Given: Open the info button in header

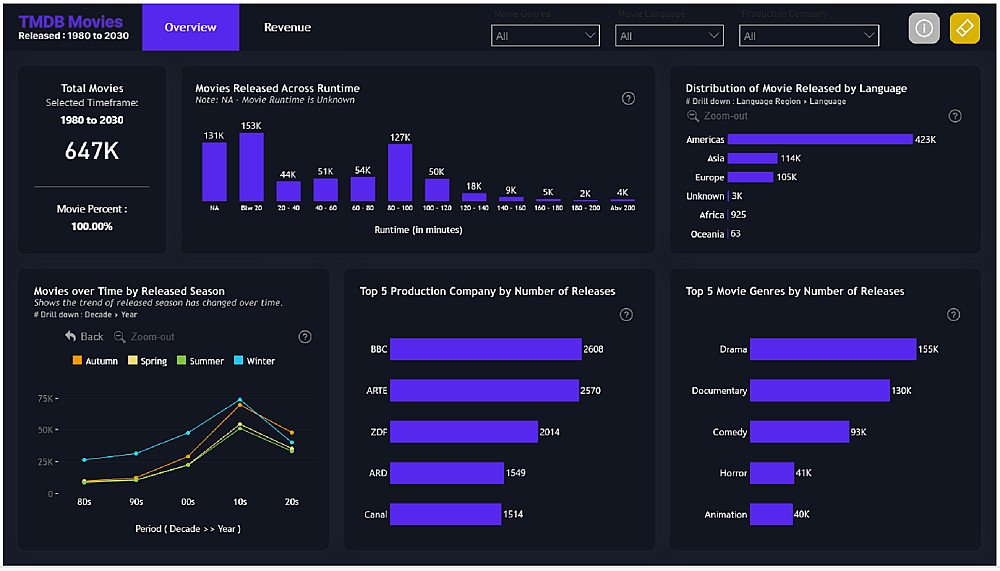Looking at the screenshot, I should (923, 28).
